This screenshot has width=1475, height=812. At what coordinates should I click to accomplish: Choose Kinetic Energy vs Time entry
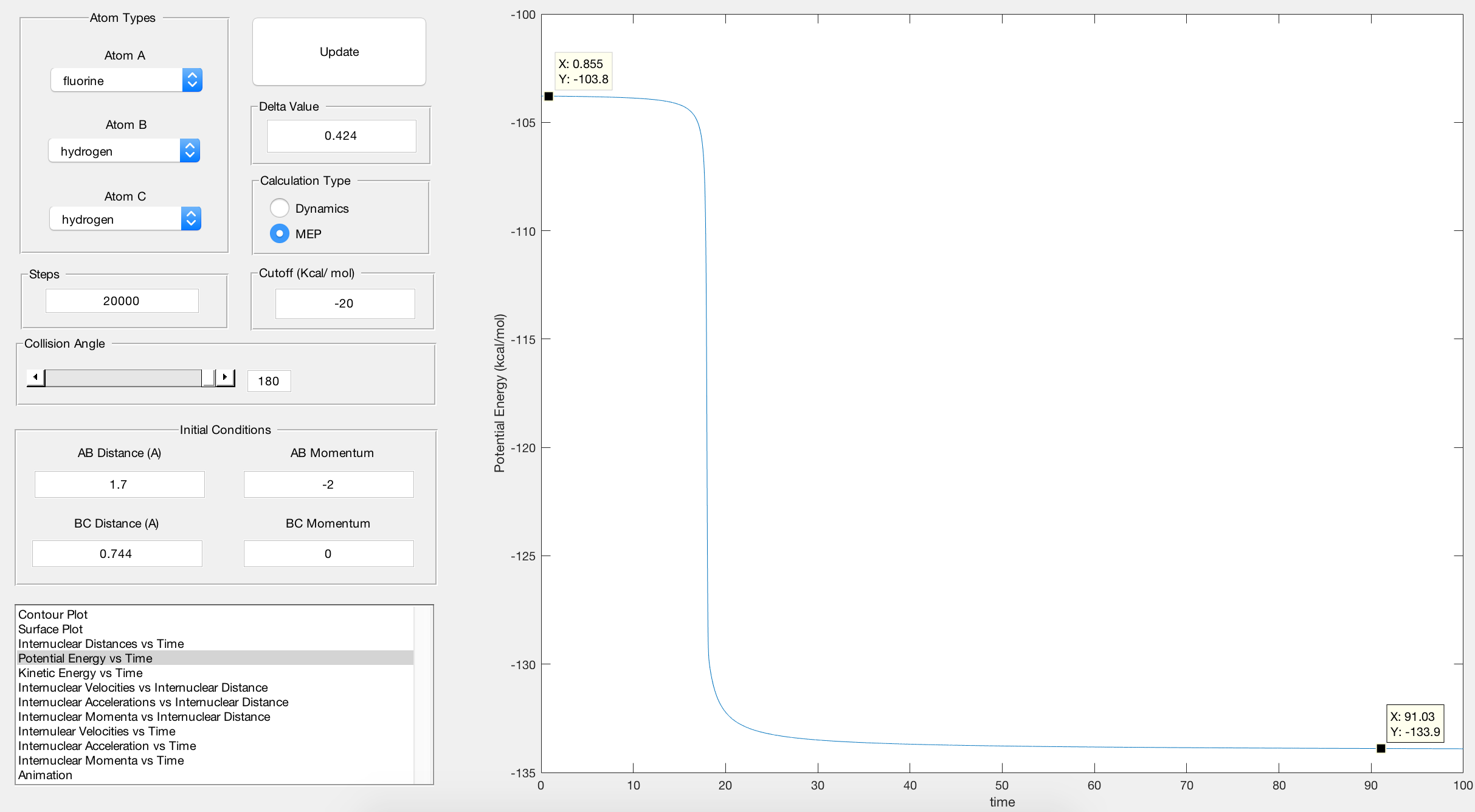point(80,673)
